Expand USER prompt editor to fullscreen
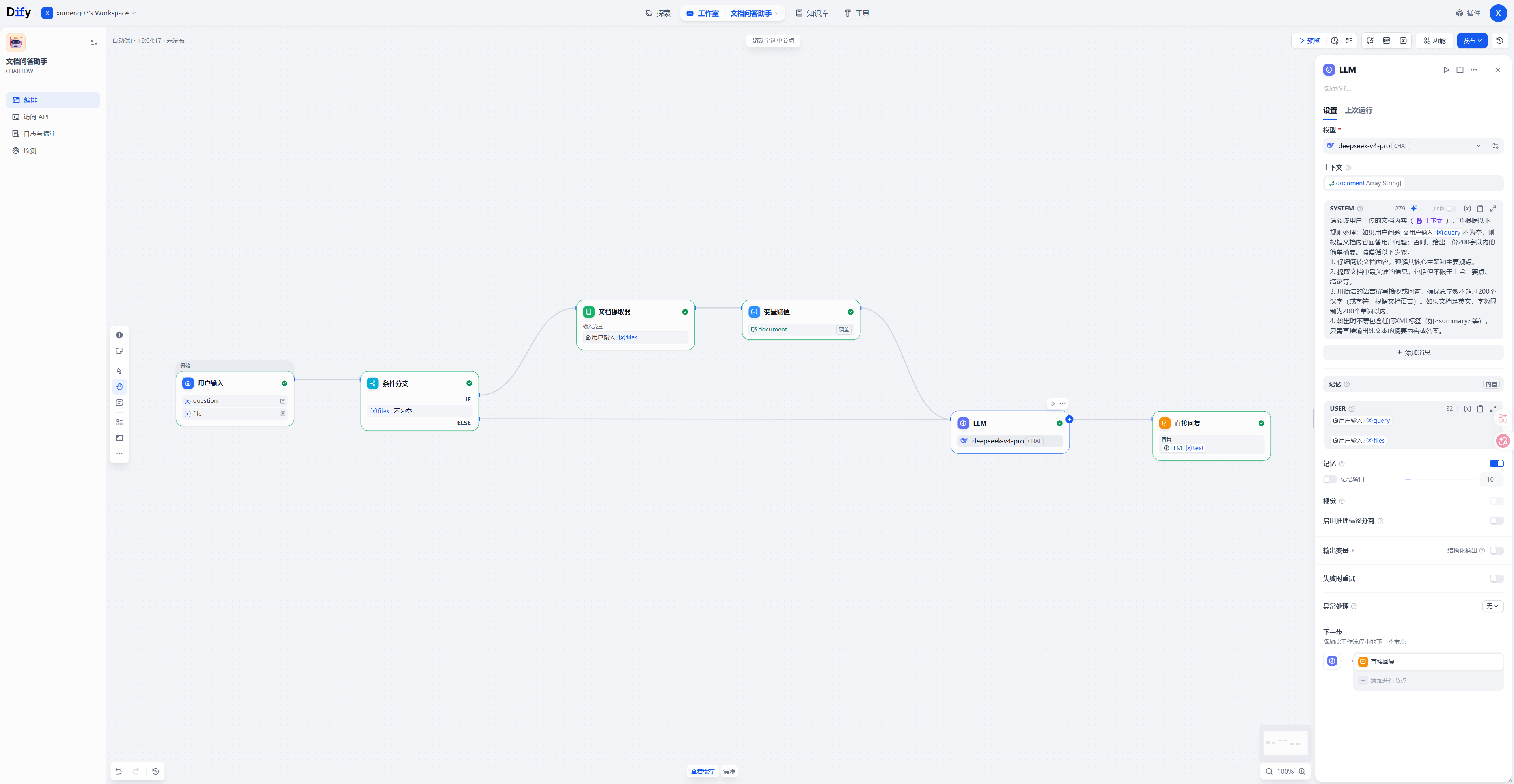Viewport: 1514px width, 784px height. click(1493, 408)
